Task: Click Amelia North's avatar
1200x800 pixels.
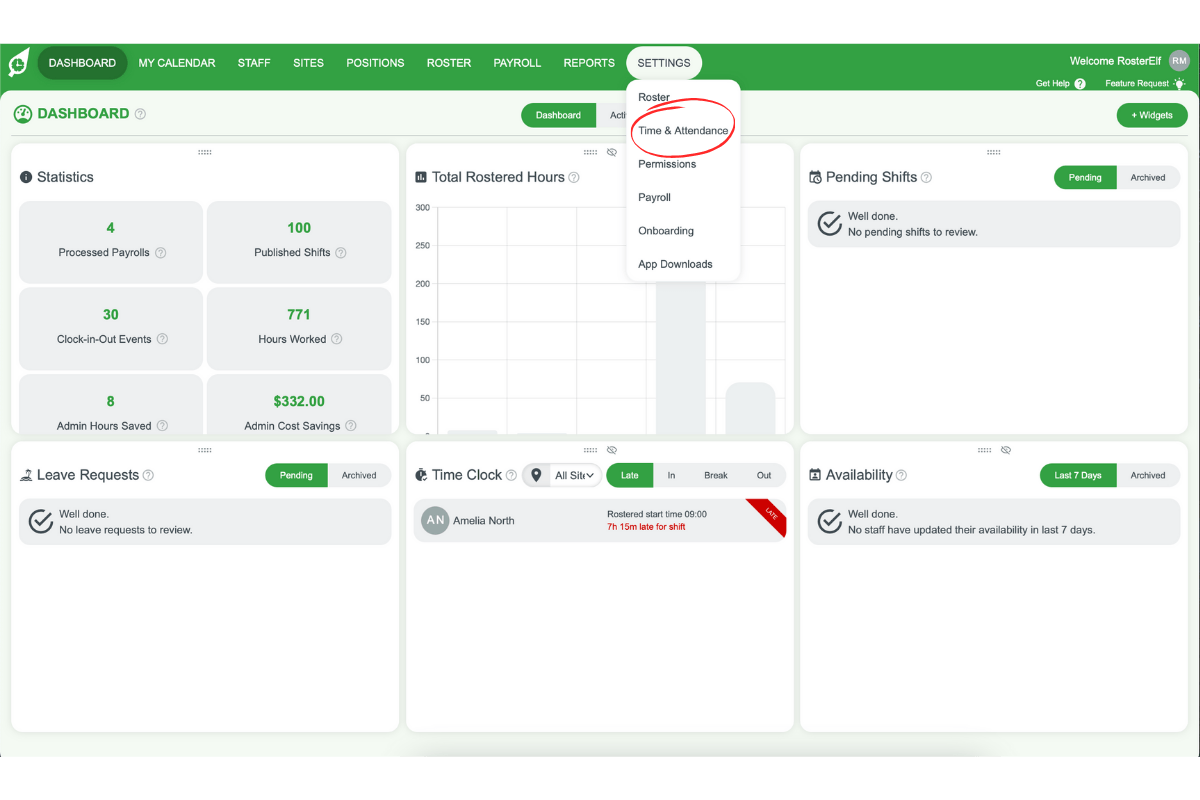Action: tap(434, 520)
